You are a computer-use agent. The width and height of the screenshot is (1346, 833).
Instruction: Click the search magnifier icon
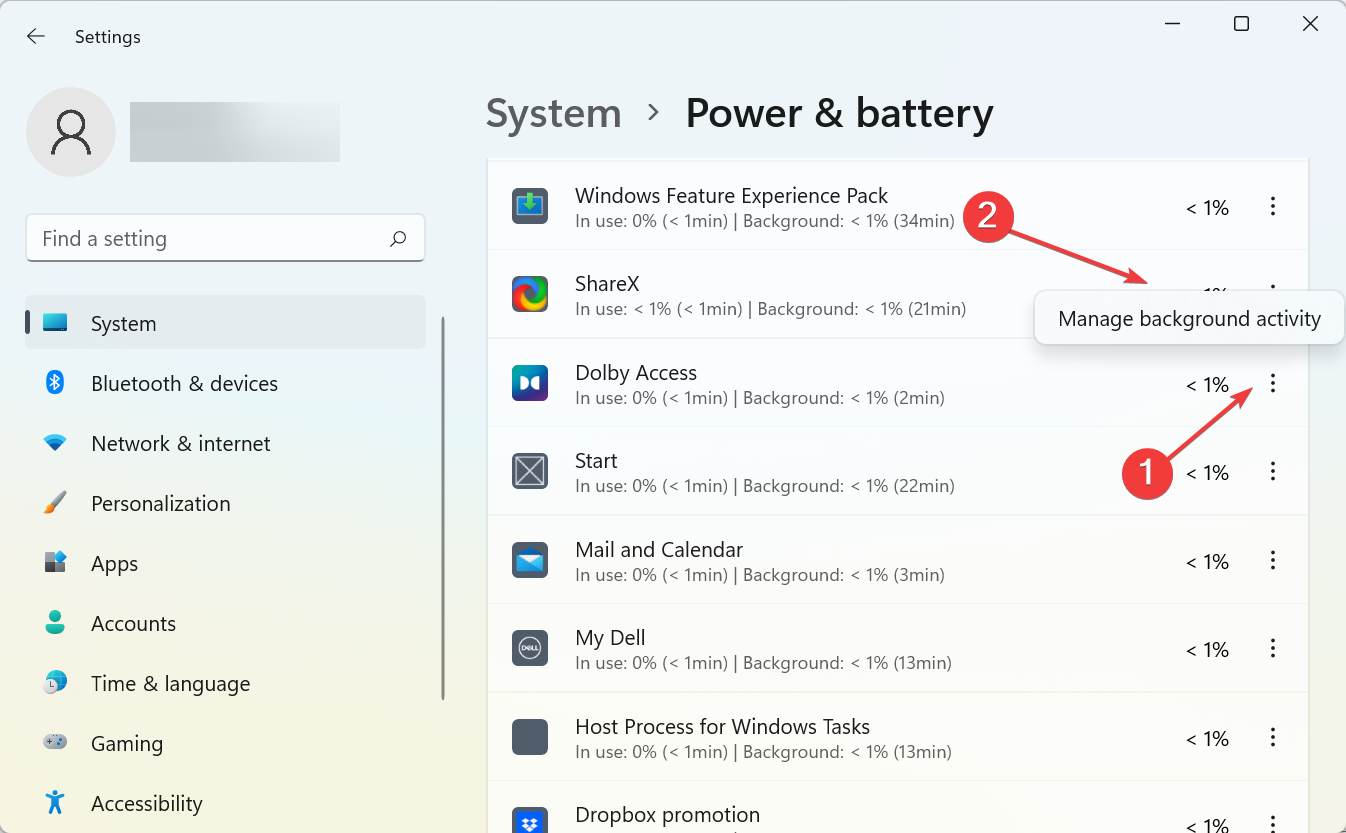[398, 239]
